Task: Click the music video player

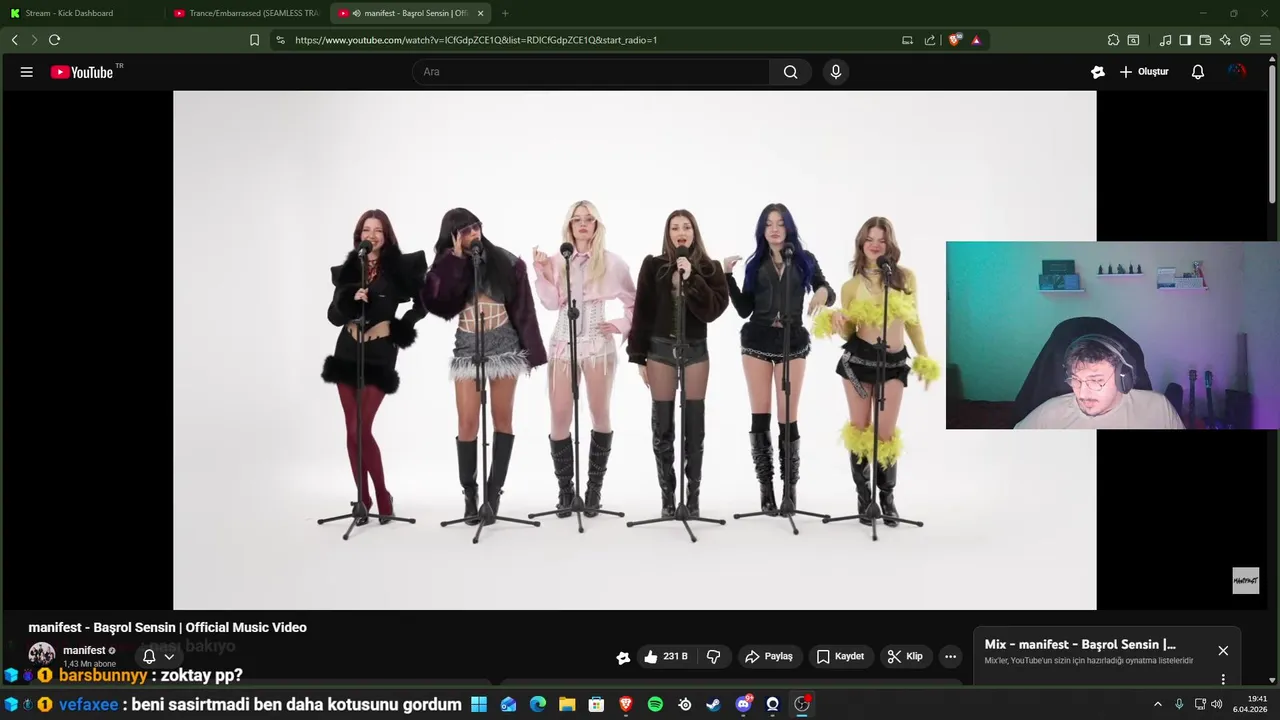Action: point(634,350)
